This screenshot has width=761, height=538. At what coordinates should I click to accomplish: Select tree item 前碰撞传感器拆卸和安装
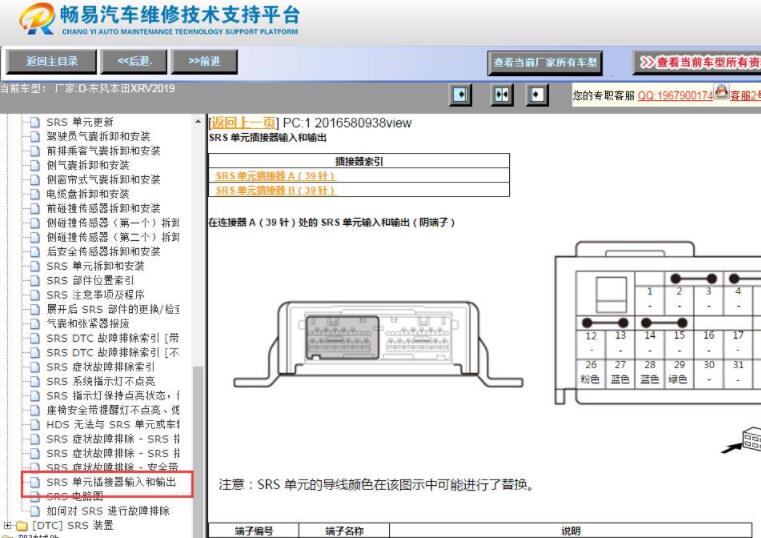103,208
